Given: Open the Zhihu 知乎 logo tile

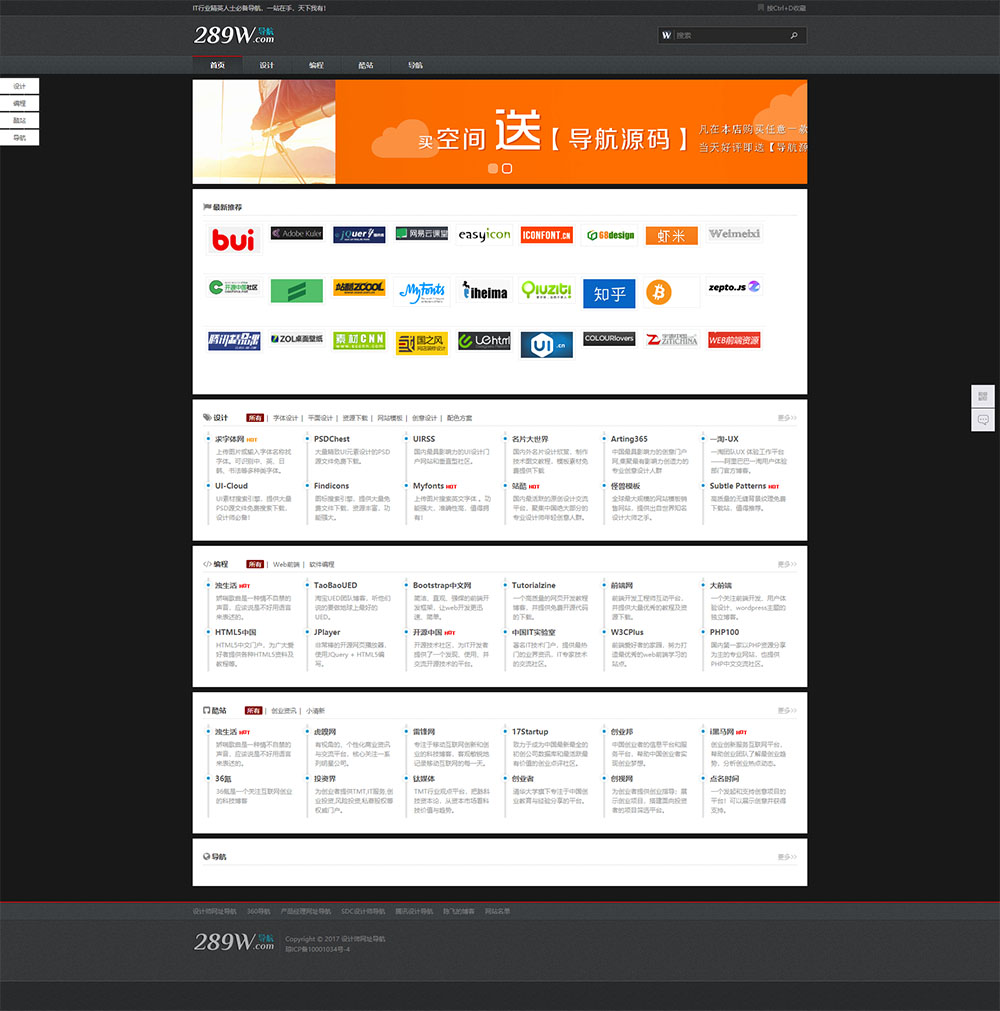Looking at the screenshot, I should pos(609,293).
